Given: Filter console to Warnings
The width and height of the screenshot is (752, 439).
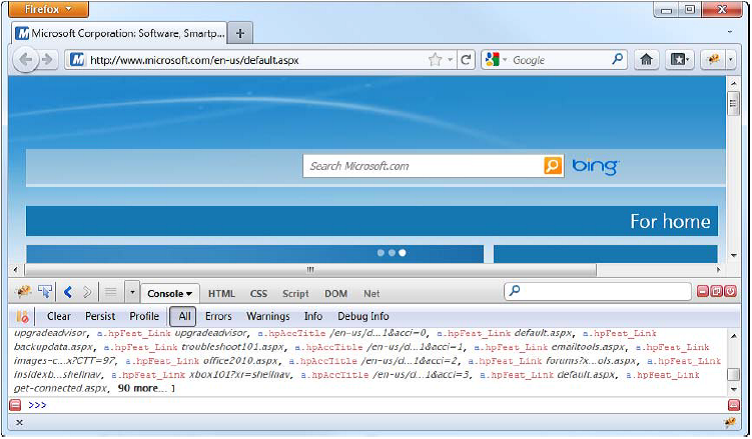Looking at the screenshot, I should 268,317.
